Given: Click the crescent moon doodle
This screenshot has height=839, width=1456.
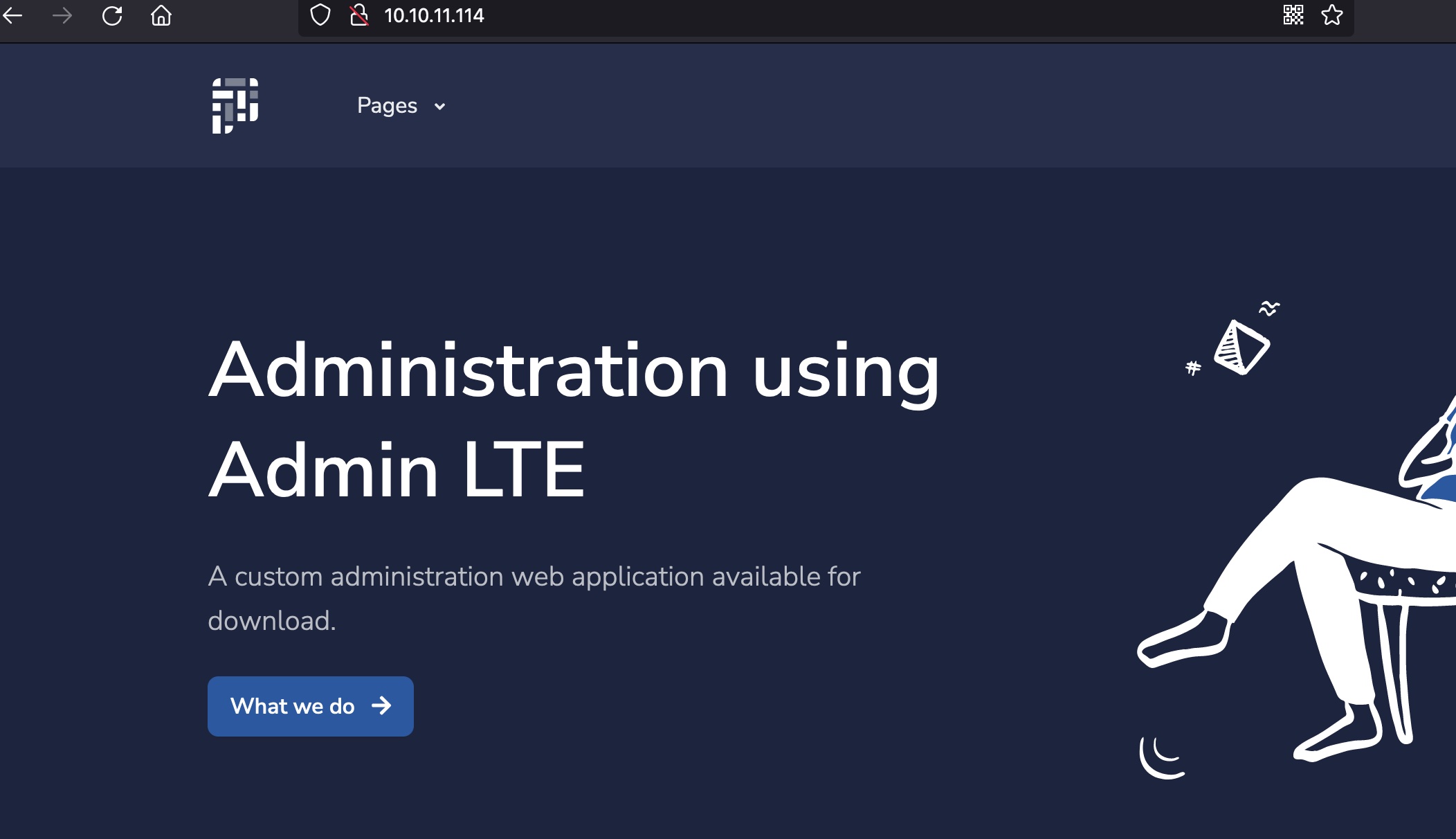Looking at the screenshot, I should [1161, 757].
